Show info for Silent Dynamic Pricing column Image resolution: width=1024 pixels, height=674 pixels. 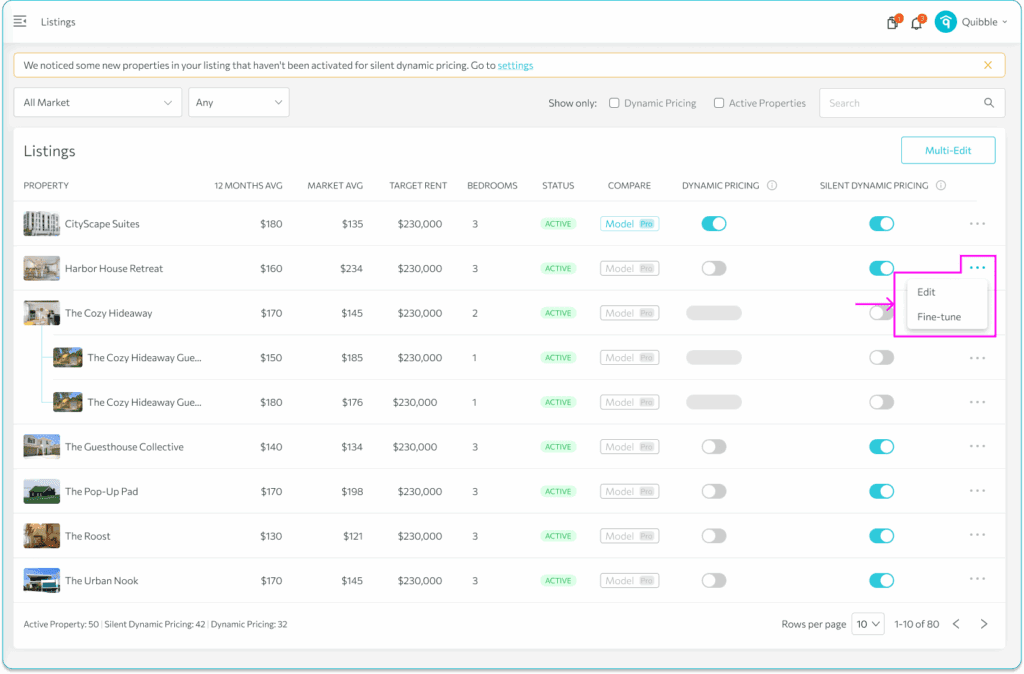pos(940,185)
